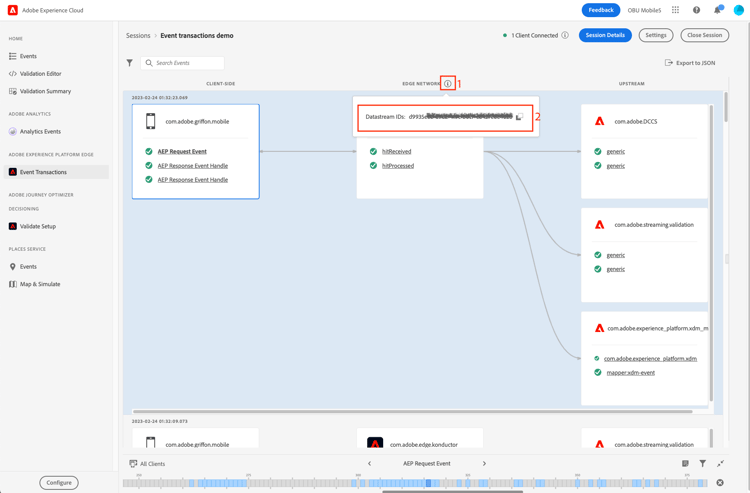The image size is (750, 493).
Task: Click the timeline notes icon
Action: [685, 463]
